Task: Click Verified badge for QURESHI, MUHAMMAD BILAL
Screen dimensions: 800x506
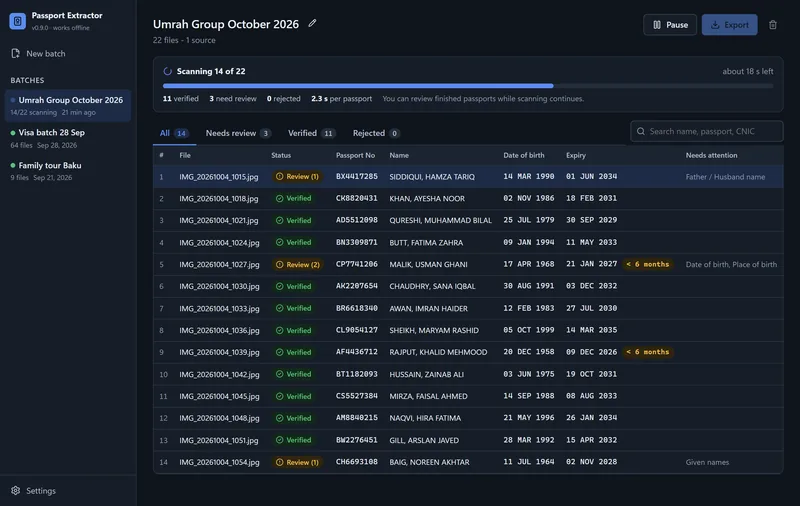Action: 293,220
